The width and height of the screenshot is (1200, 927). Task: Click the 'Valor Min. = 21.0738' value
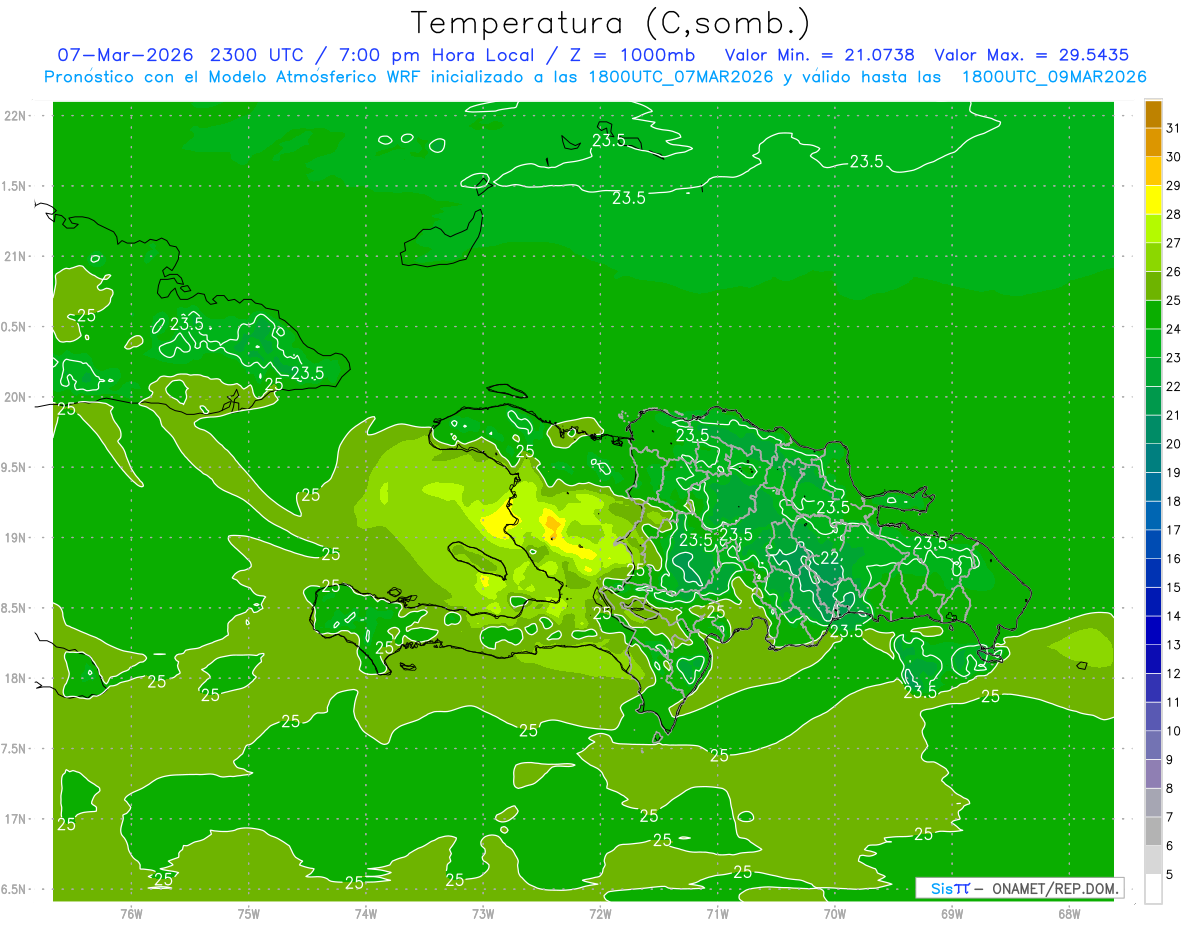click(820, 56)
